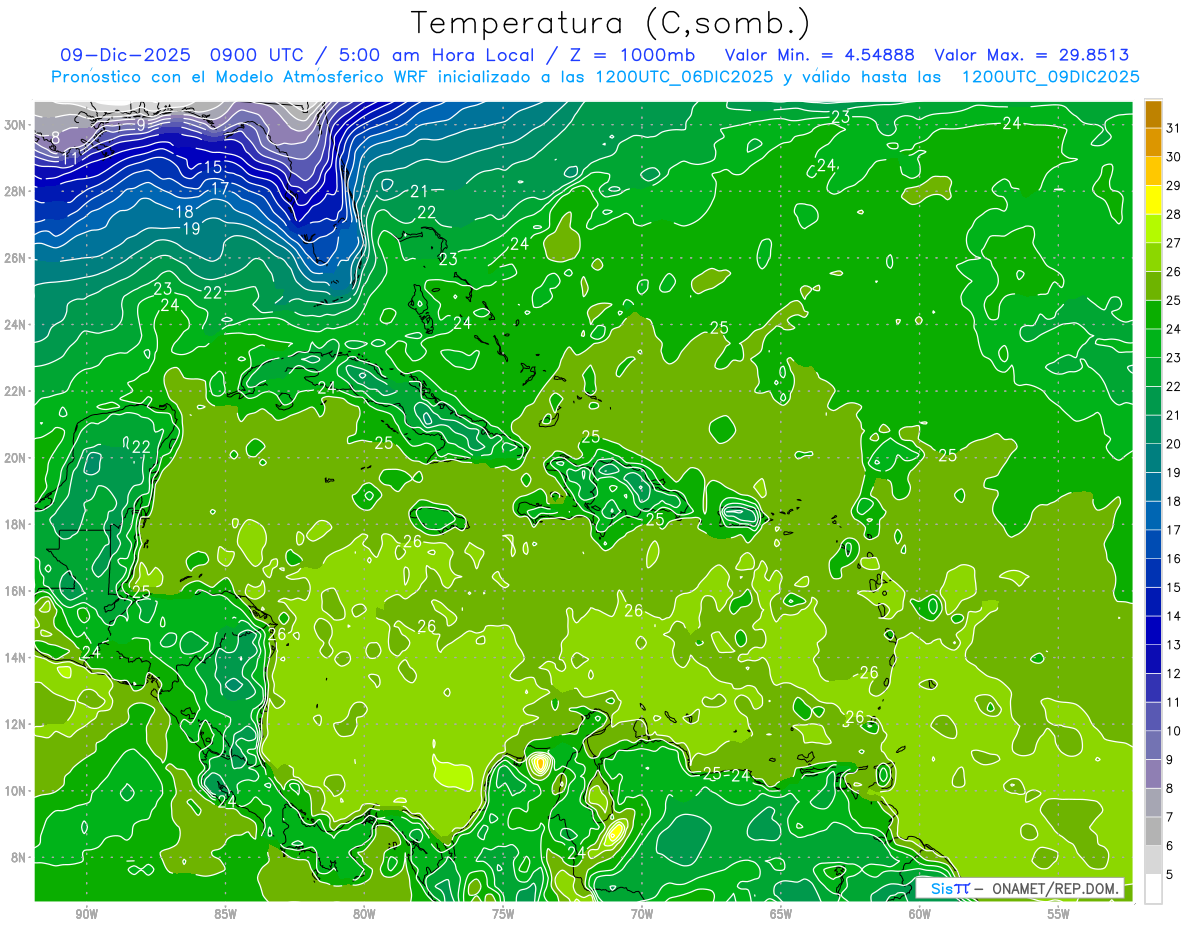Click the latitude axis label "14N"
This screenshot has height=927, width=1200.
click(16, 658)
